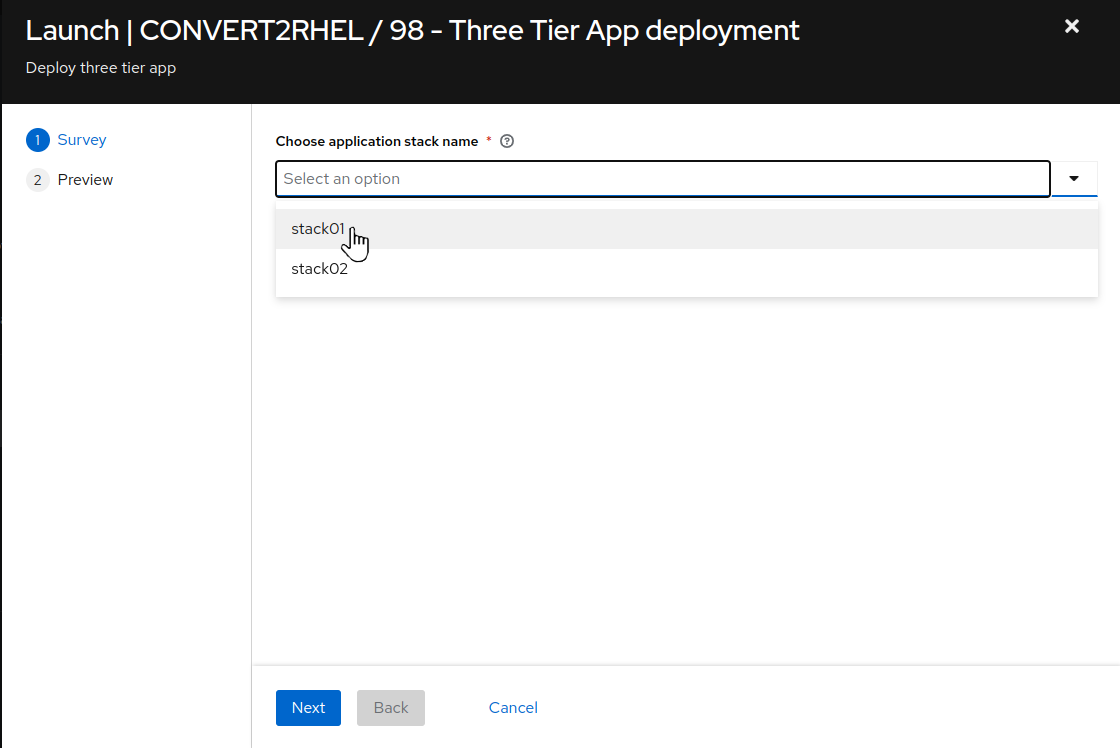Toggle the stack name dropdown arrow
The width and height of the screenshot is (1120, 748).
click(x=1074, y=179)
